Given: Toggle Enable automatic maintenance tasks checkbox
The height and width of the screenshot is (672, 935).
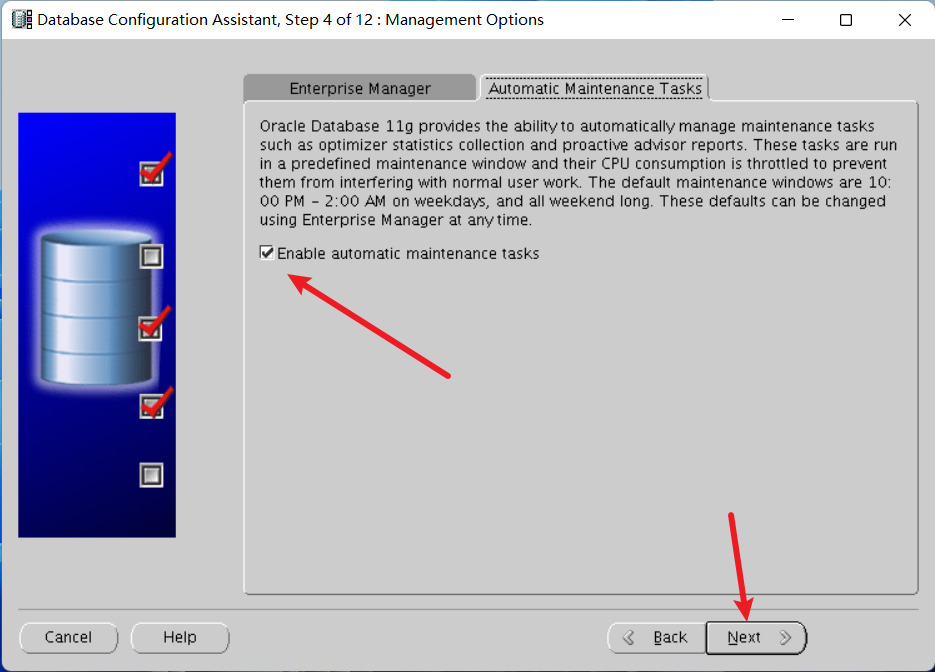Looking at the screenshot, I should (267, 253).
